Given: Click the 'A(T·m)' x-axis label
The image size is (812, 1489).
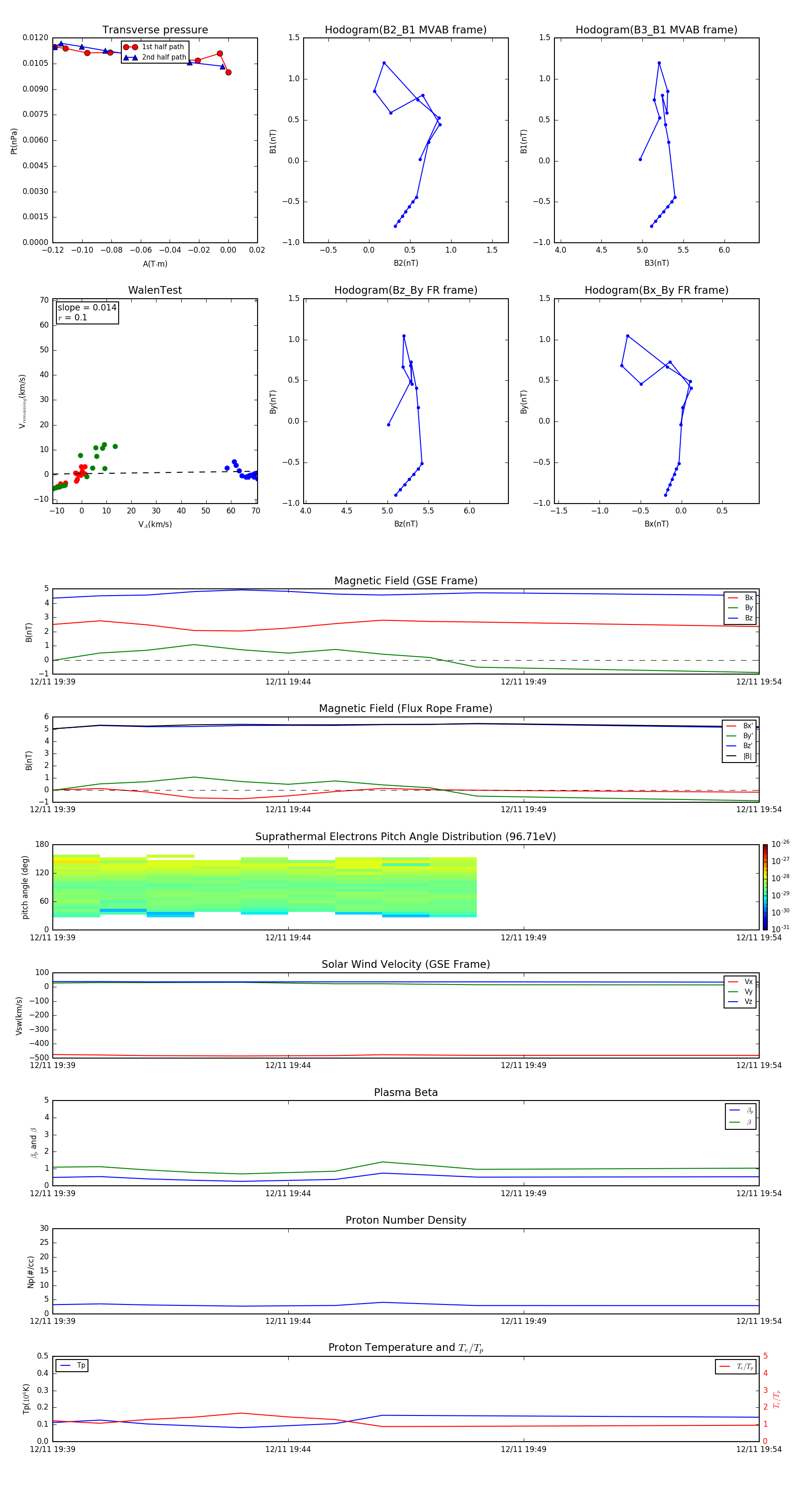Looking at the screenshot, I should click(155, 264).
